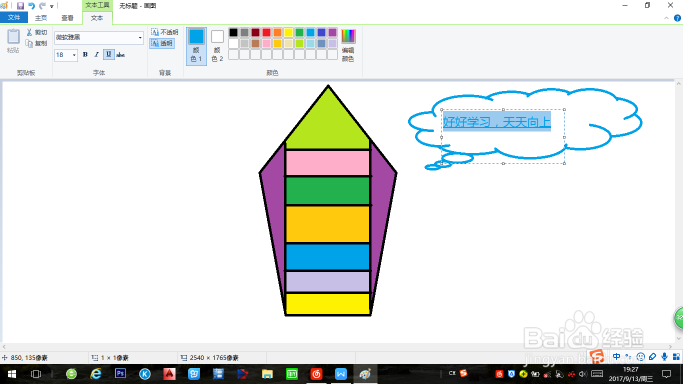Select 透明 transparent background option
Screen dimensions: 683x384
[162, 43]
